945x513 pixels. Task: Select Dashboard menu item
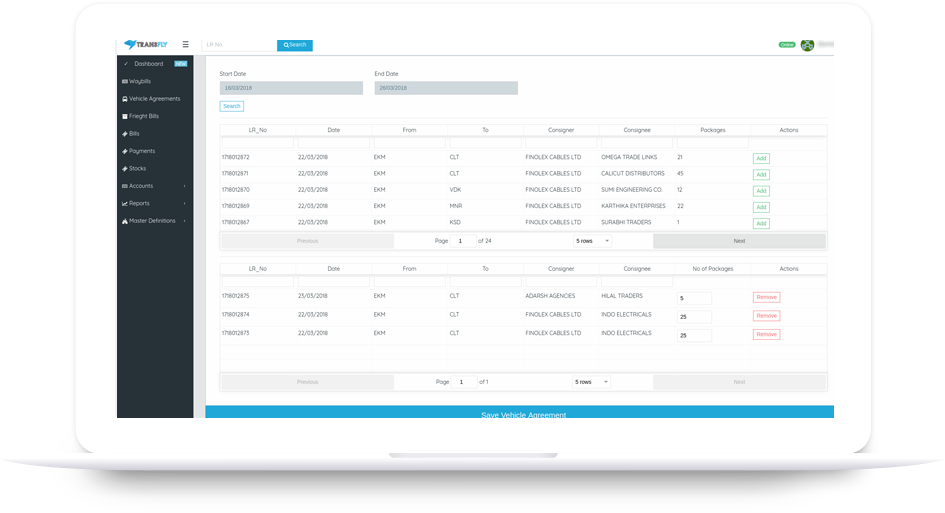[148, 64]
